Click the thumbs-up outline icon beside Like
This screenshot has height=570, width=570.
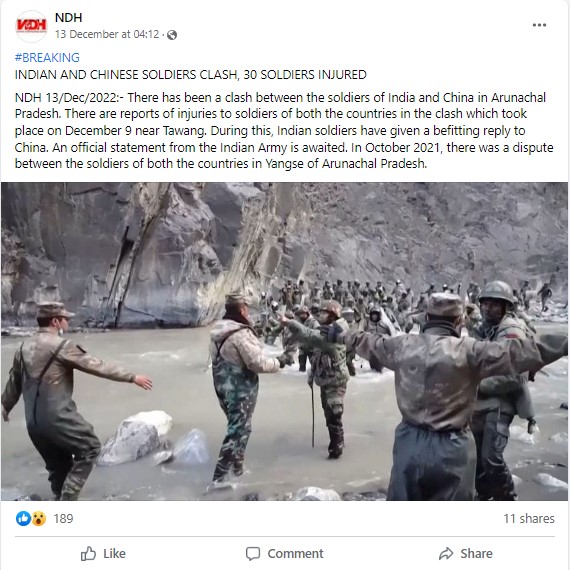[x=88, y=554]
